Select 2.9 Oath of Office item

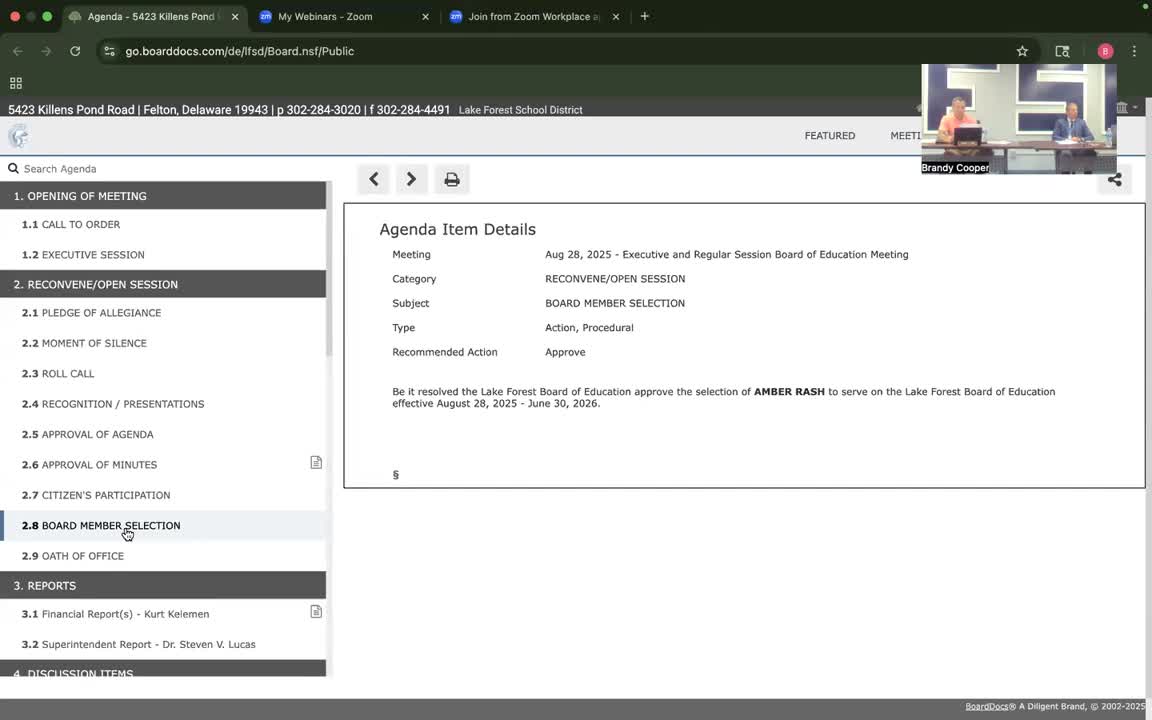(x=83, y=556)
